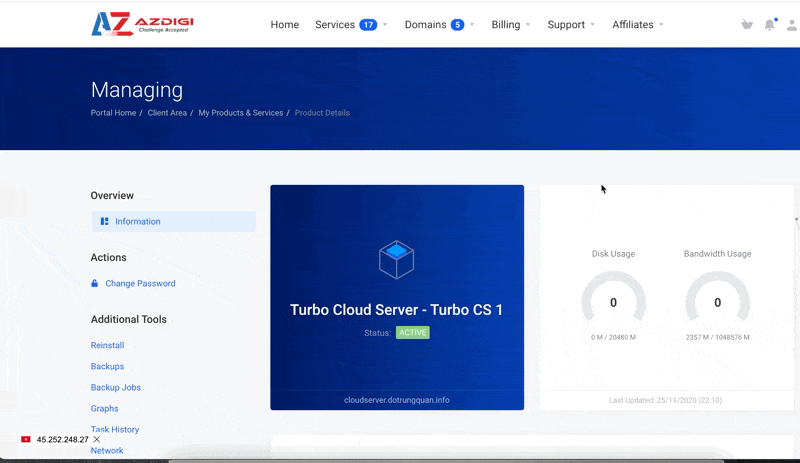Click the cloud server cube icon
The image size is (800, 463).
(397, 260)
